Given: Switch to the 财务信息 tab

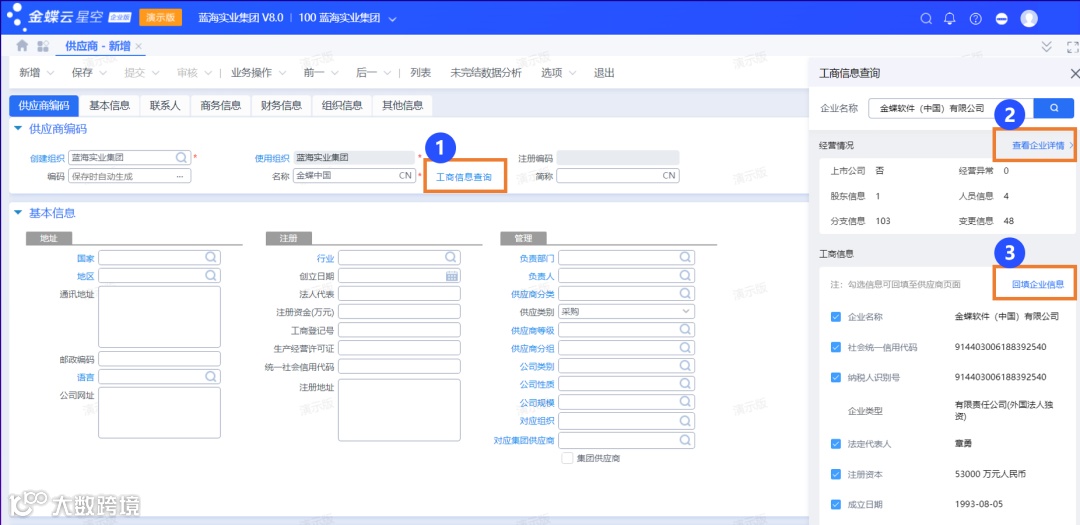Looking at the screenshot, I should point(281,105).
